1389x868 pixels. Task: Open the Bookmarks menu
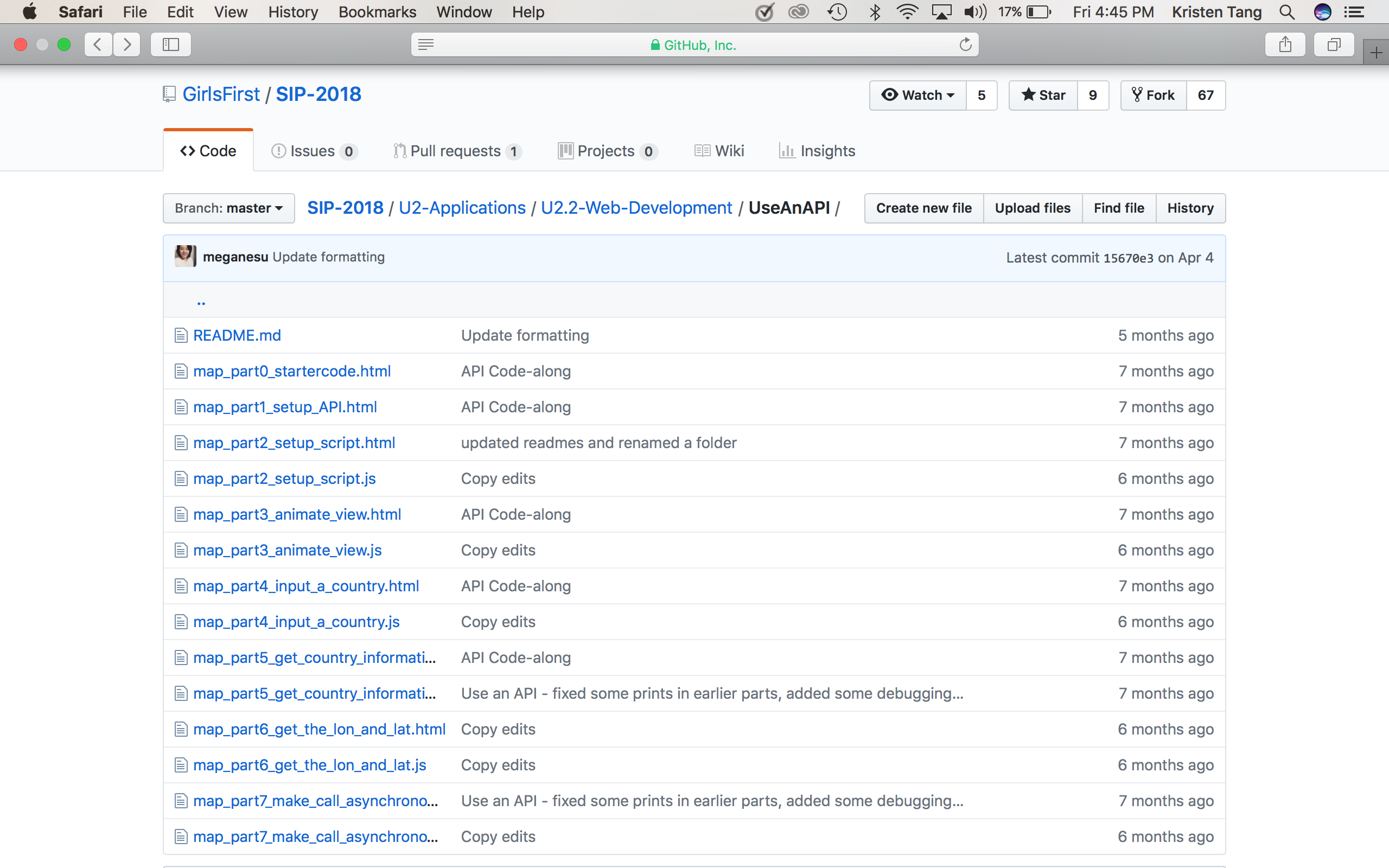377,11
